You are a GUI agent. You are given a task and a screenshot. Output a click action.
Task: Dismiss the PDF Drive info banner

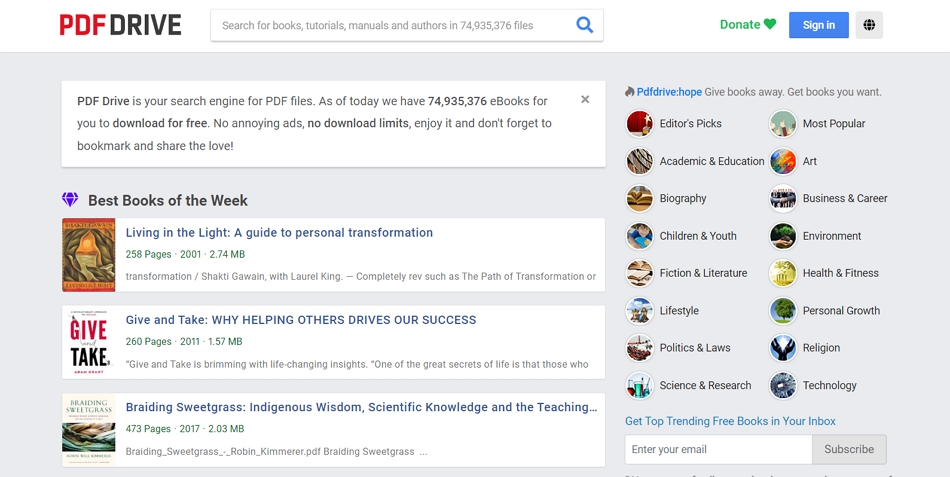coord(585,99)
